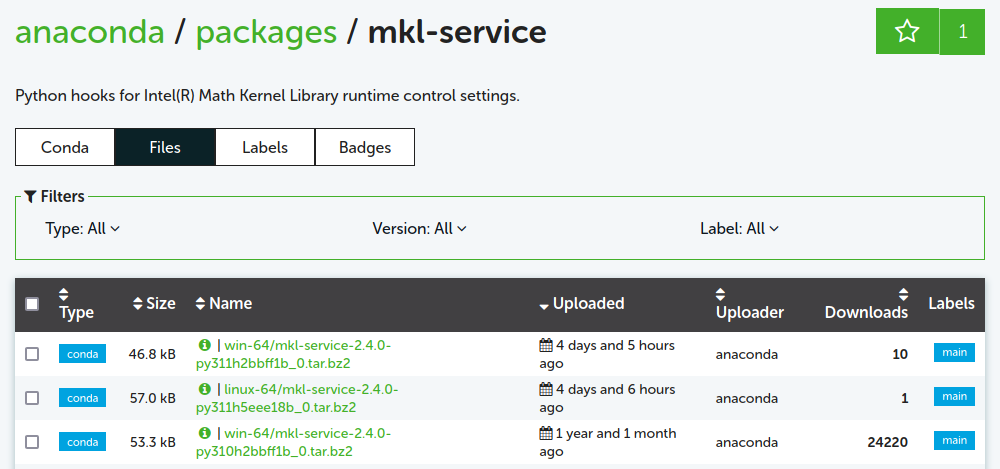Click the mkl-service package title
1000x469 pixels.
coord(457,31)
